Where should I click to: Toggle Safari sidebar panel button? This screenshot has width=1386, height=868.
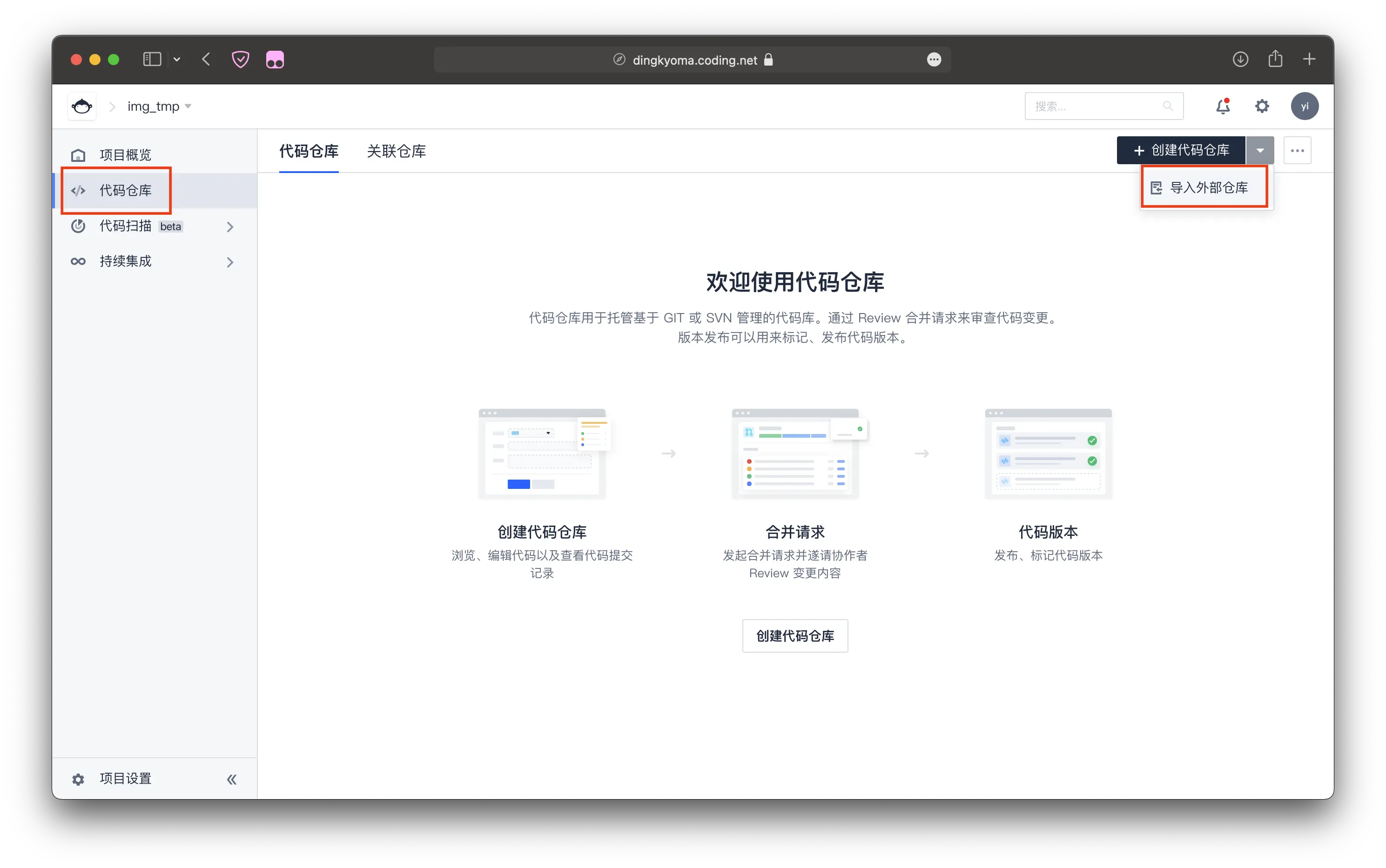(x=152, y=60)
